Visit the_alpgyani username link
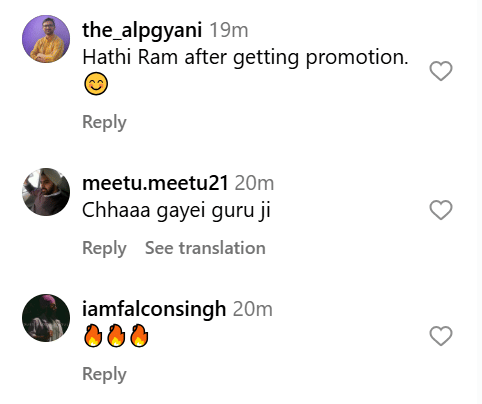The height and width of the screenshot is (404, 482). (x=142, y=30)
